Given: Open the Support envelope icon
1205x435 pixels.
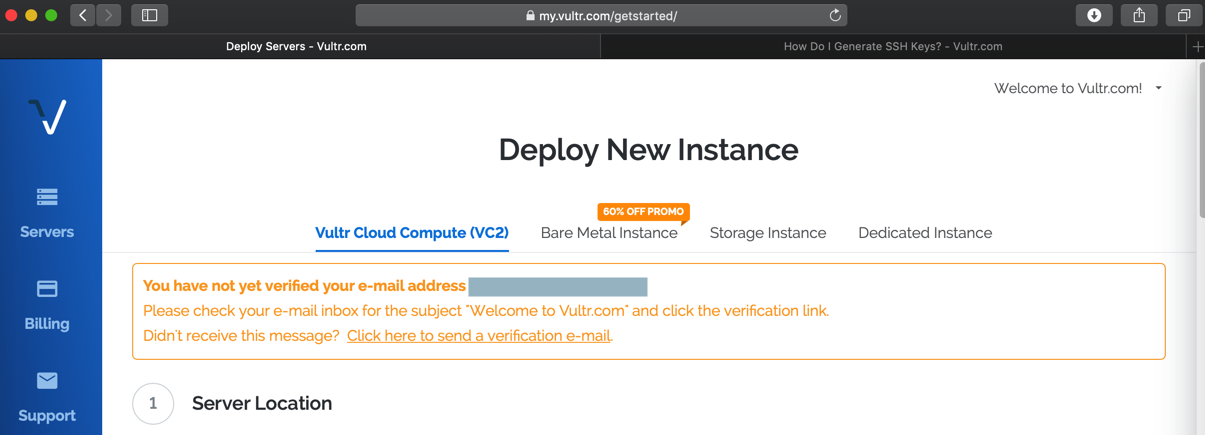Looking at the screenshot, I should (x=47, y=381).
